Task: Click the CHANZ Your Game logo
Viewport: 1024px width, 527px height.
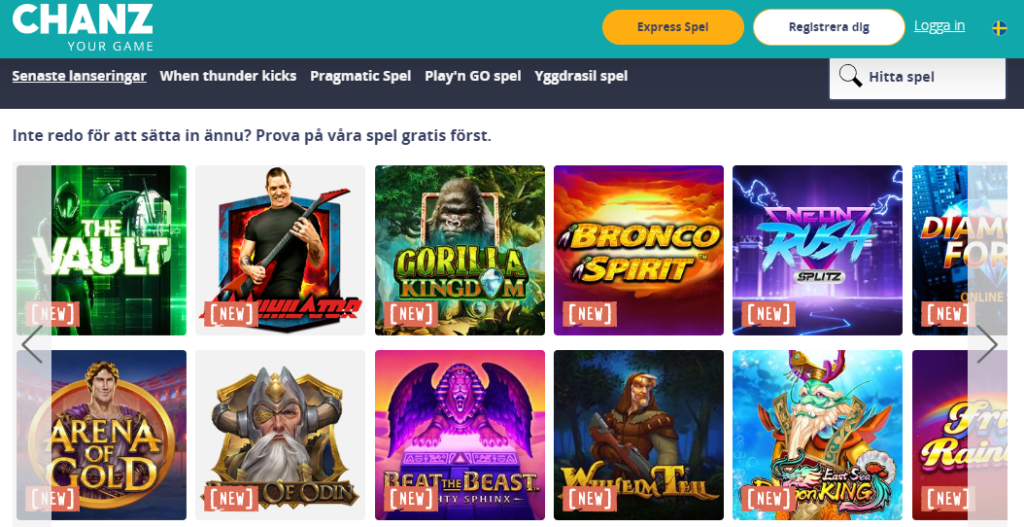Action: pos(83,27)
